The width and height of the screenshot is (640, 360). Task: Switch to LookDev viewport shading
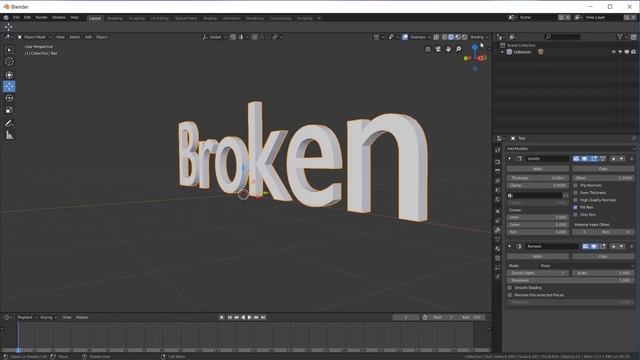[458, 37]
